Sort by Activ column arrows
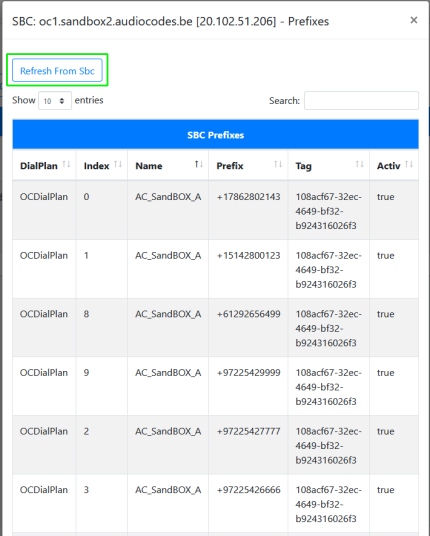 409,164
